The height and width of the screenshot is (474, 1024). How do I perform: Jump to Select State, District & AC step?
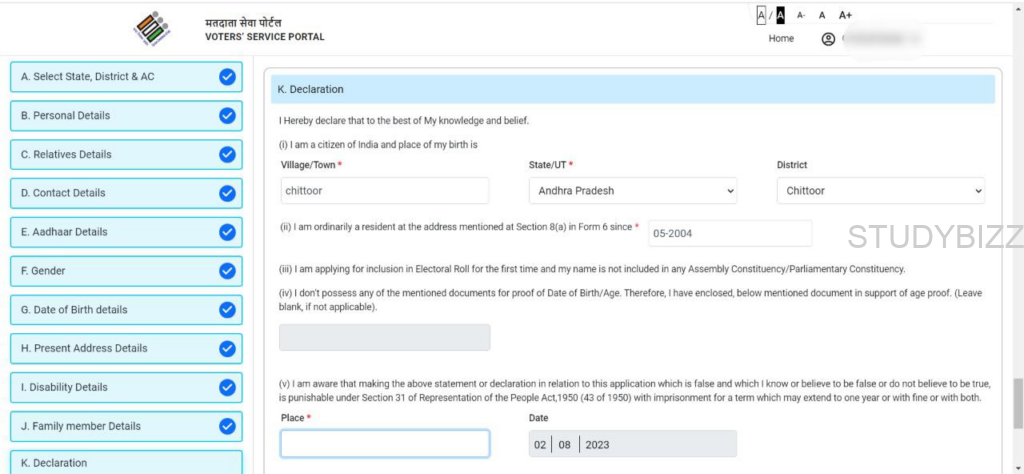click(x=110, y=77)
